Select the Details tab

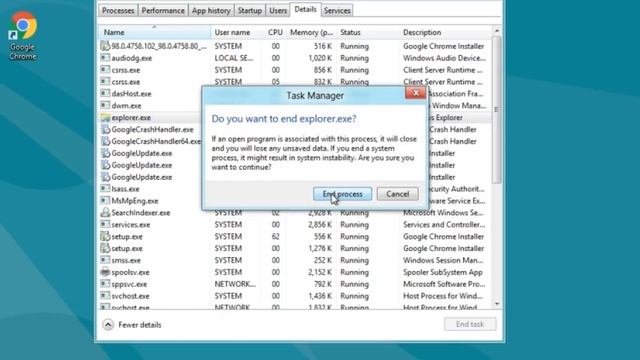pos(305,9)
